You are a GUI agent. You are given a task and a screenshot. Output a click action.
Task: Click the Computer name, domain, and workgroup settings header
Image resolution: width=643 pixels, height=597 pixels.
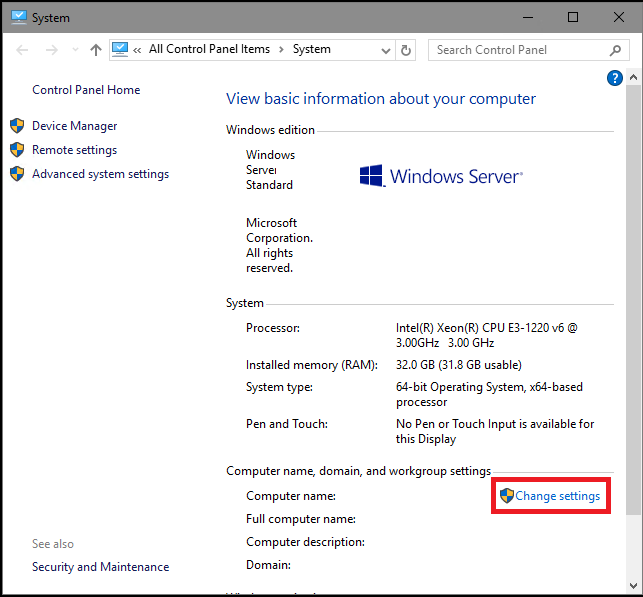[x=358, y=471]
